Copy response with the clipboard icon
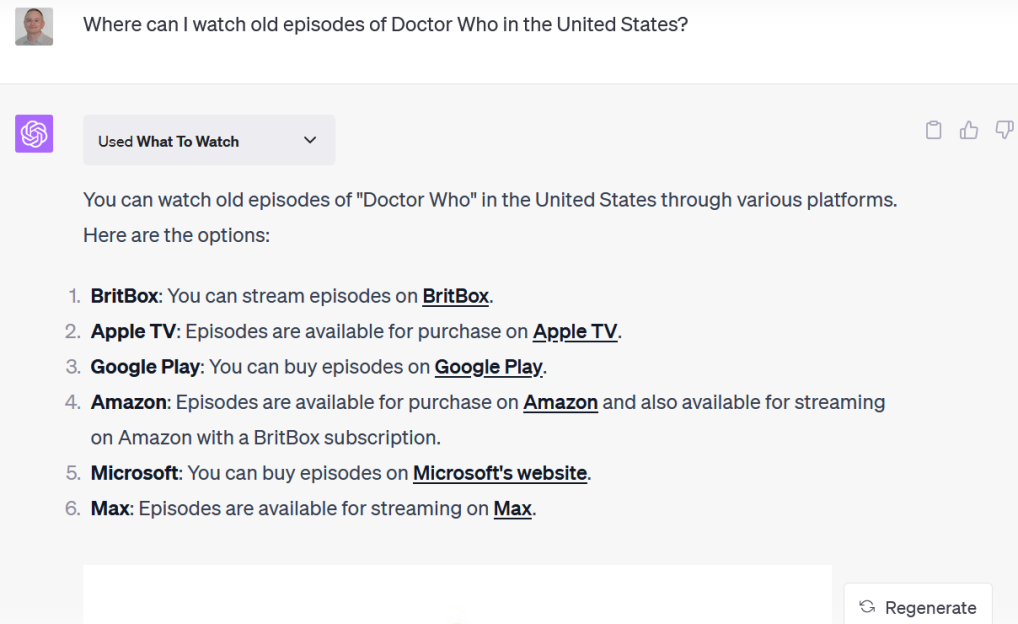 pos(933,130)
